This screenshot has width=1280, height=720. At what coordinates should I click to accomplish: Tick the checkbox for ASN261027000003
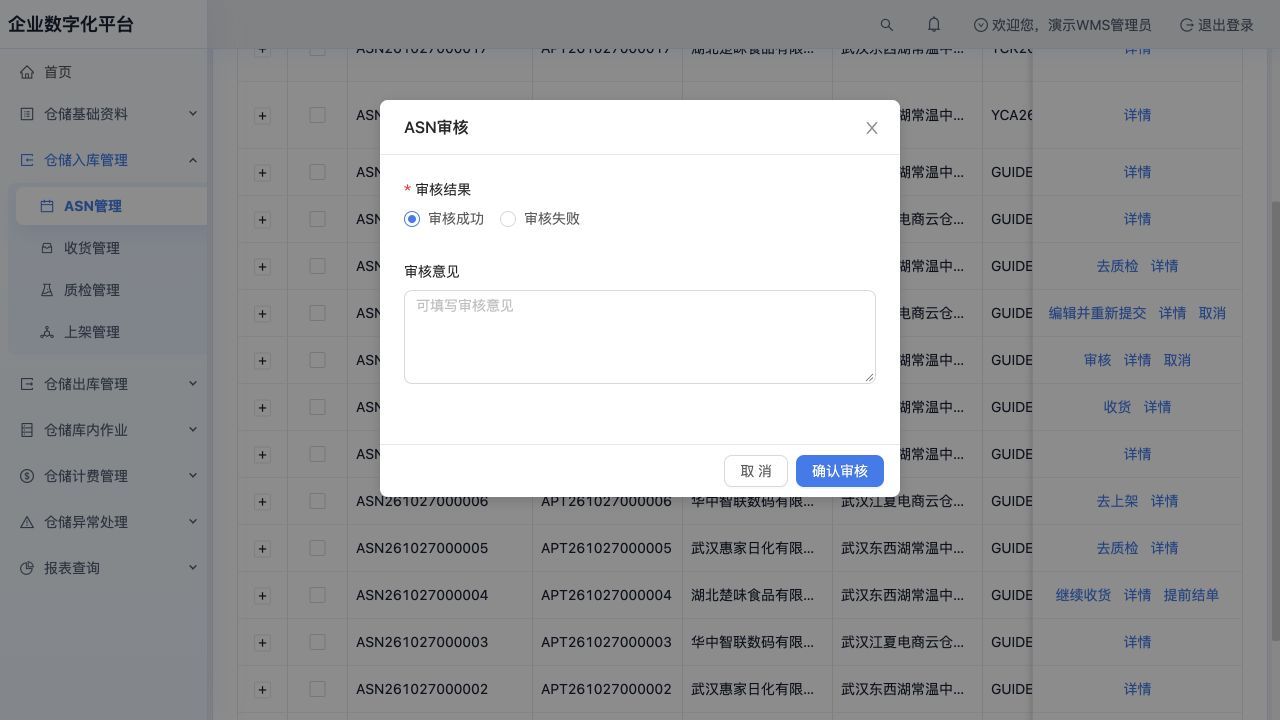[317, 642]
